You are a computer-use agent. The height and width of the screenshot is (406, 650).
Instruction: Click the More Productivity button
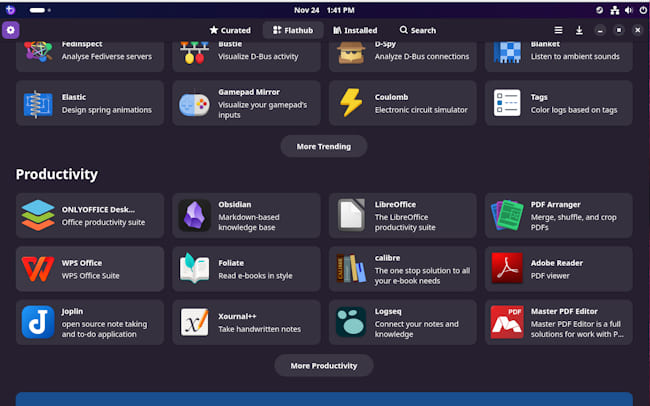[x=323, y=365]
